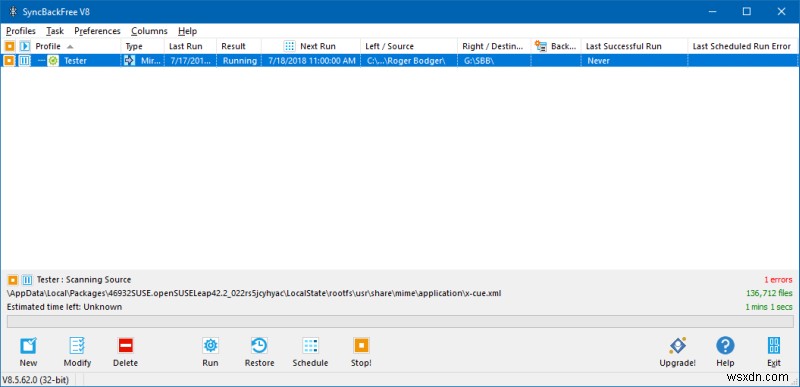
Task: Click the Estimated time left: Unknown text
Action: [x=64, y=307]
